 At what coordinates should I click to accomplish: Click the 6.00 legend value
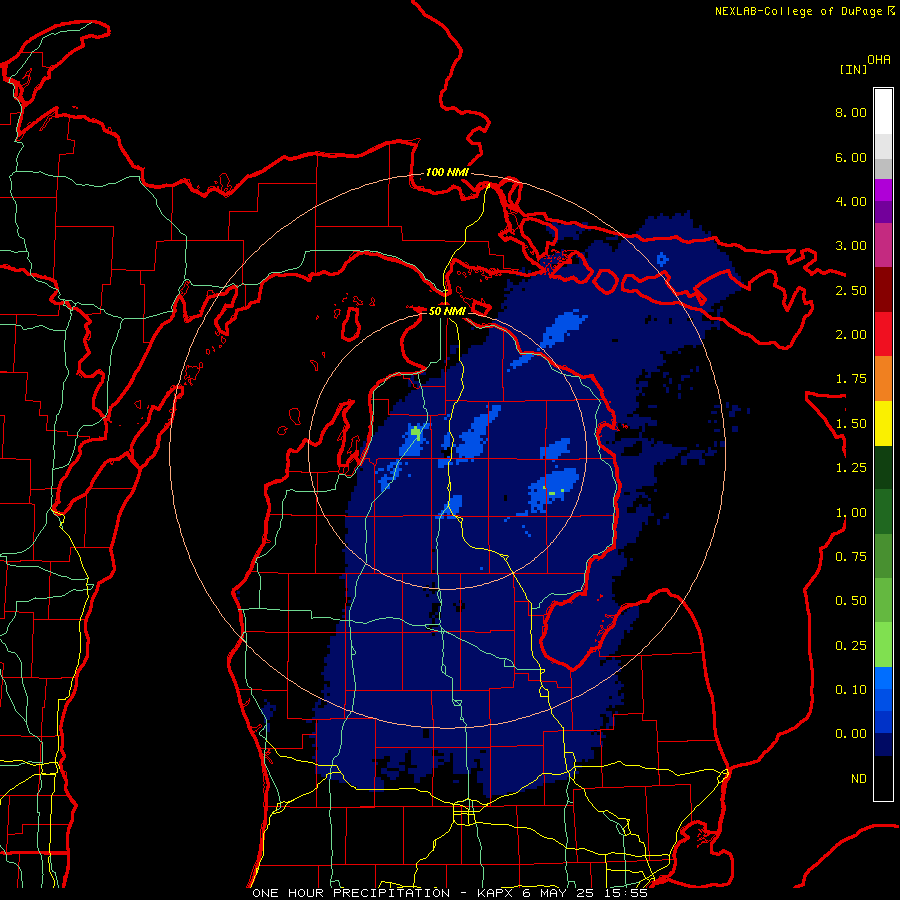(851, 157)
